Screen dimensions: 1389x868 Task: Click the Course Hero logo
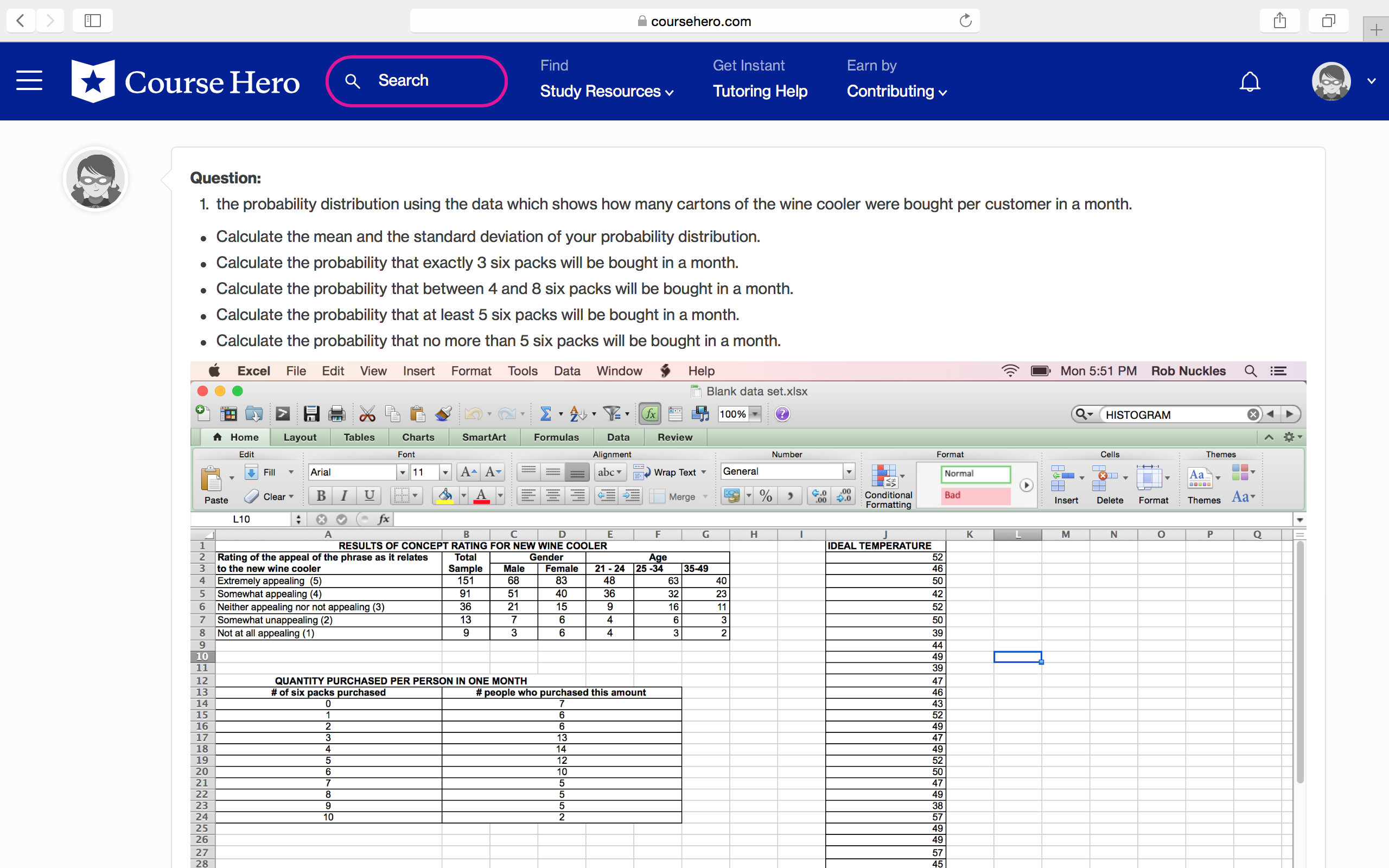click(x=185, y=81)
